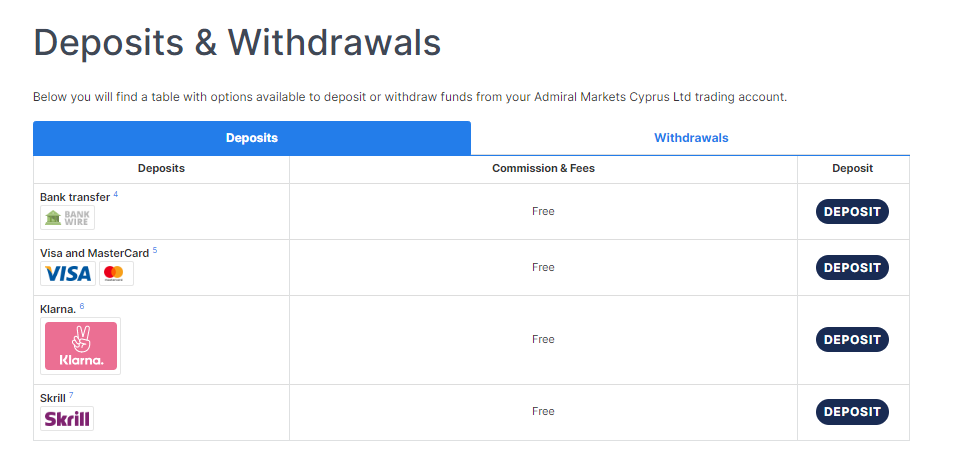The height and width of the screenshot is (460, 969).
Task: Open footnote 7 beside Skrill
Action: (71, 395)
